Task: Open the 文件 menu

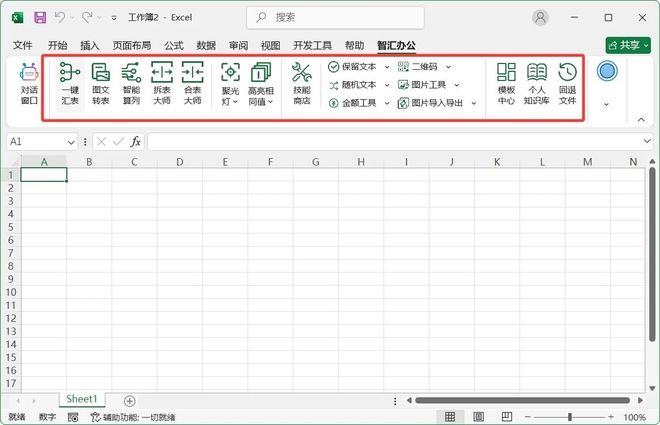Action: 22,45
